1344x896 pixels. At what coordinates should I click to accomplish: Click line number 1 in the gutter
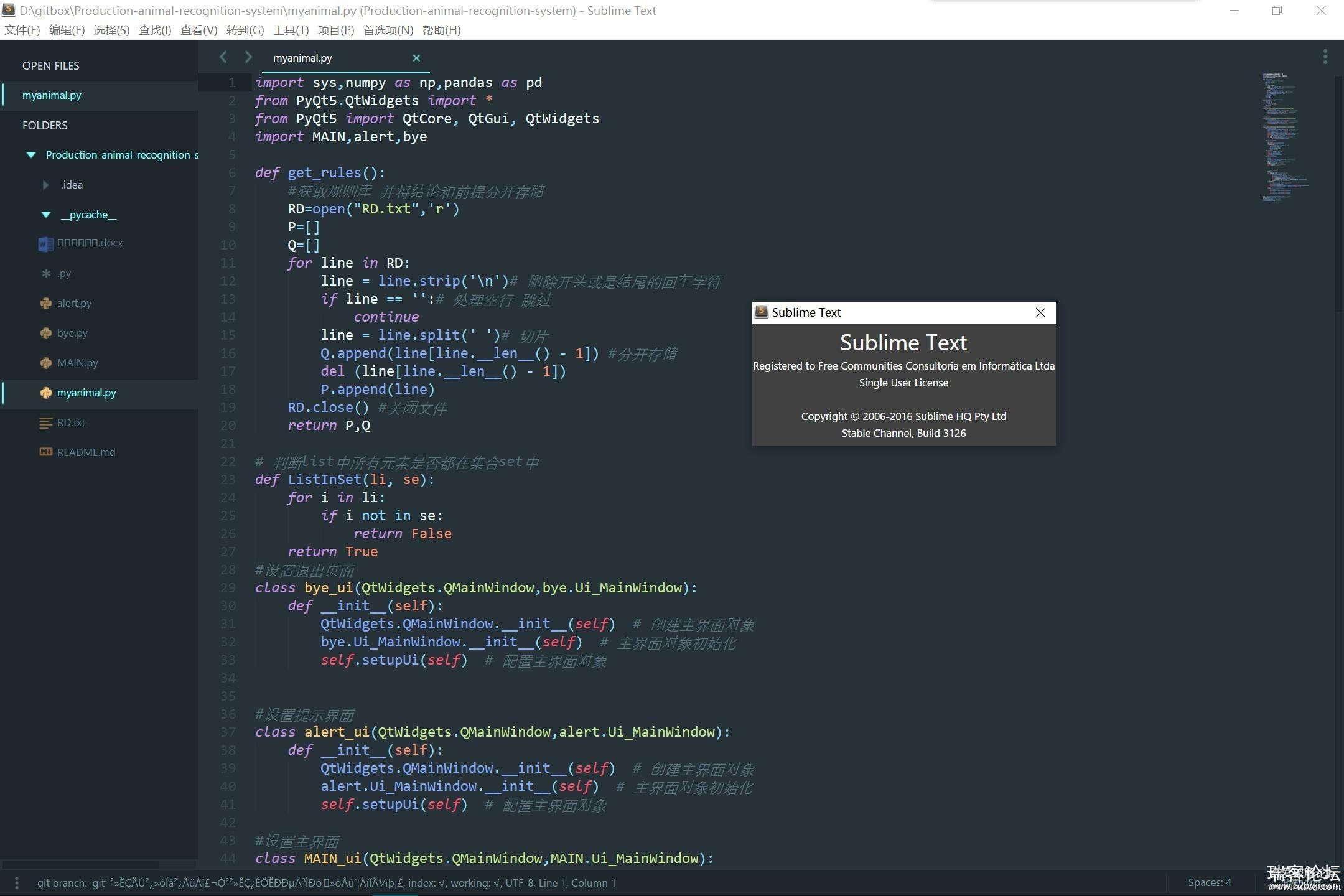(231, 82)
